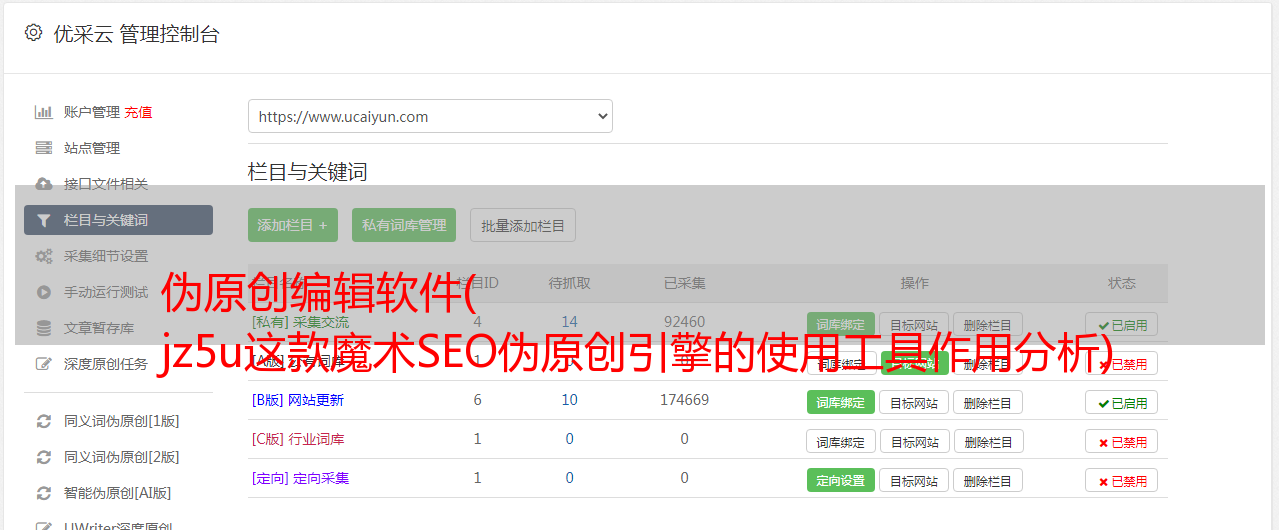Viewport: 1279px width, 530px height.
Task: Click the gears icon for 采集细节设置
Action: [x=44, y=256]
